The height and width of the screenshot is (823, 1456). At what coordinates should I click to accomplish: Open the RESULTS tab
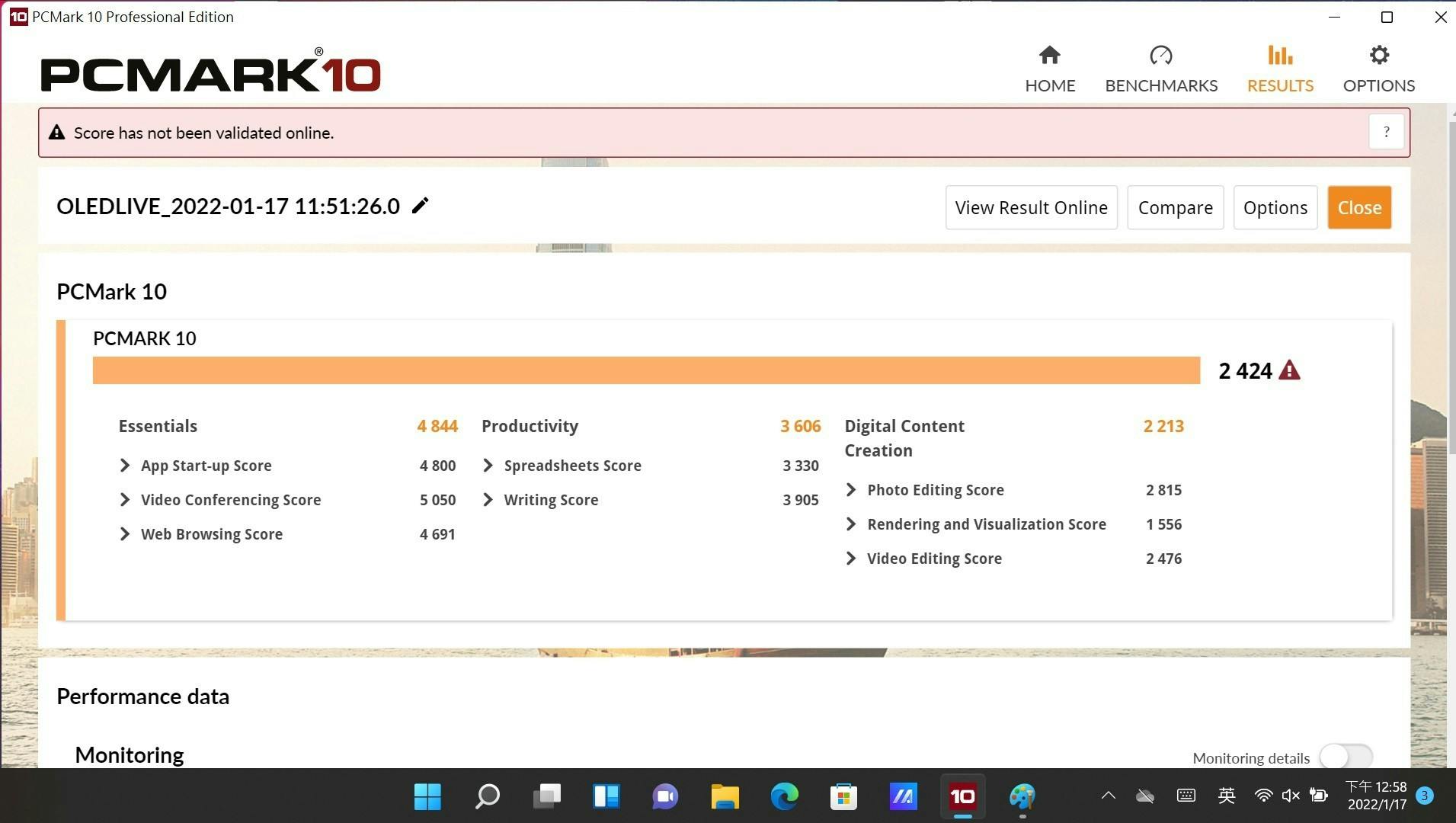(x=1280, y=69)
